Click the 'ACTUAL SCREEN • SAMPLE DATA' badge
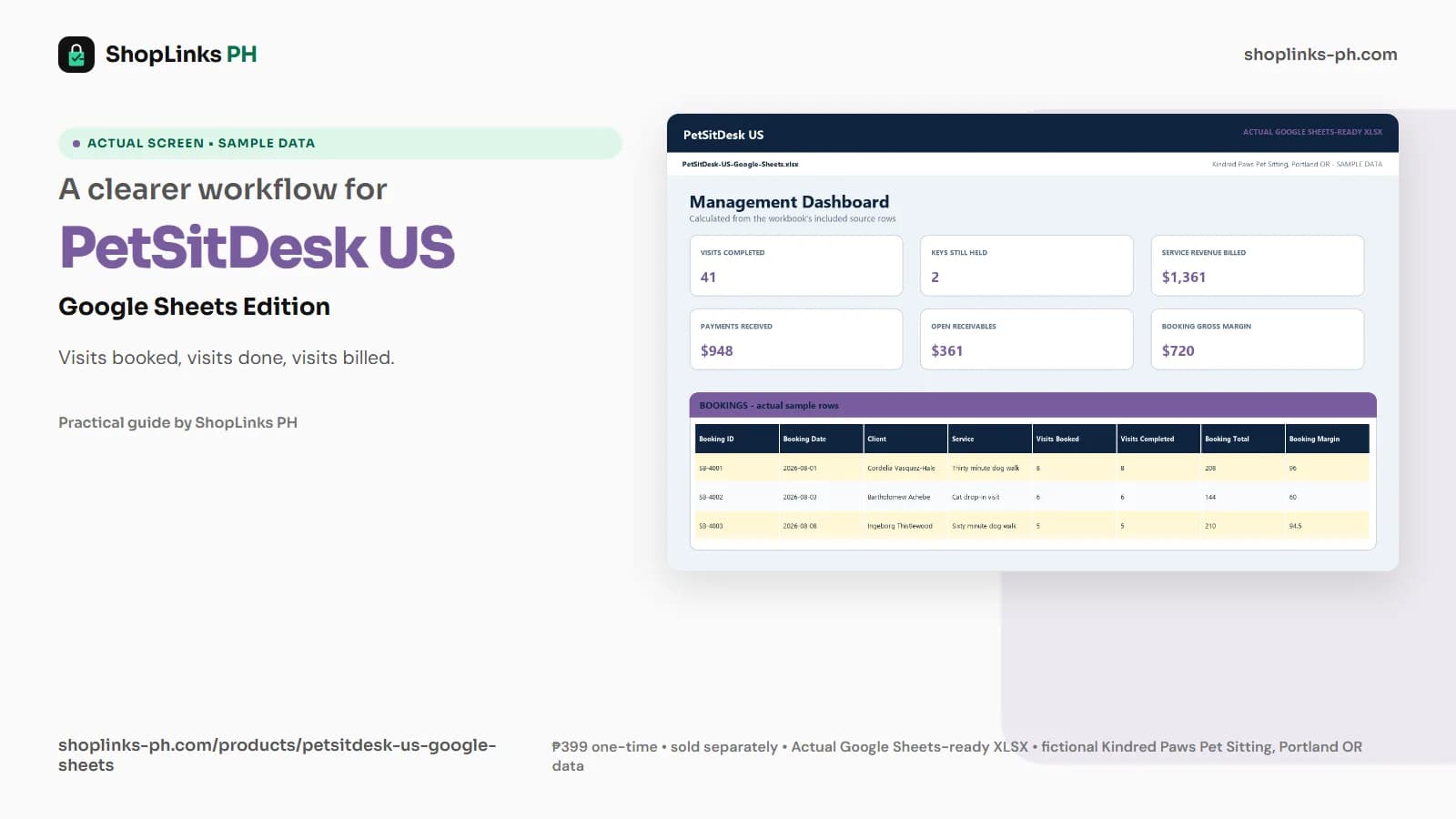This screenshot has height=819, width=1456. click(x=340, y=143)
